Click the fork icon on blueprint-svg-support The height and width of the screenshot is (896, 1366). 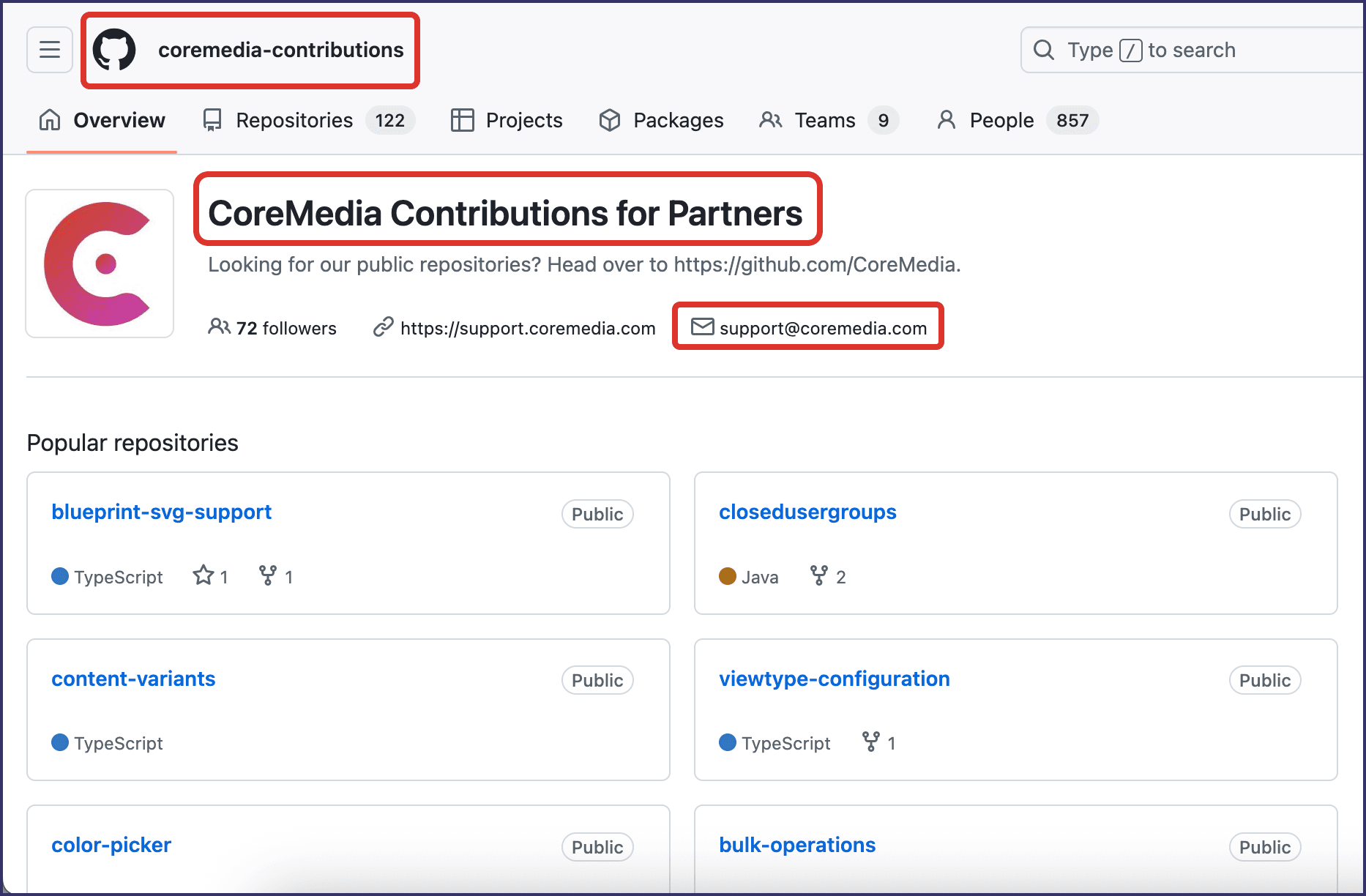pos(268,576)
